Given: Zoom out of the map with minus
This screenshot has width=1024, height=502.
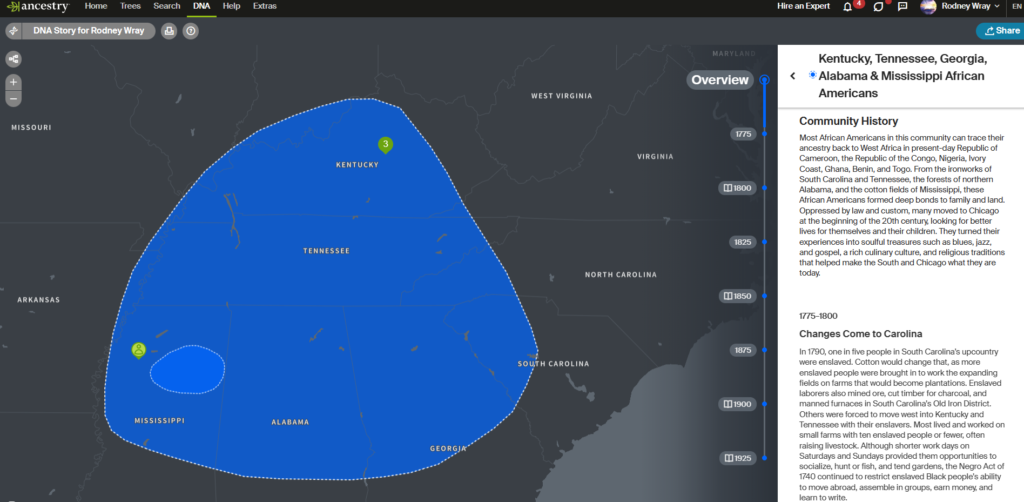Looking at the screenshot, I should [13, 99].
